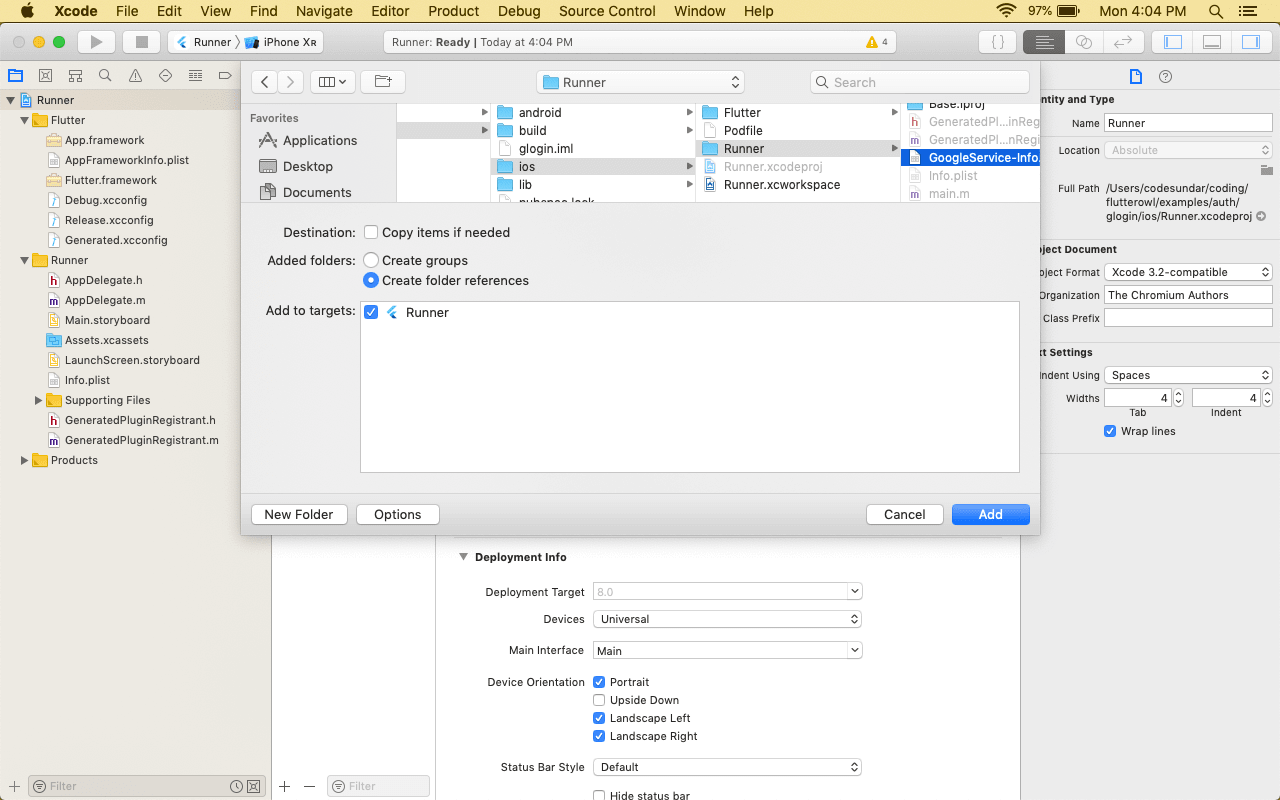
Task: Click the Organization text field
Action: [1188, 295]
